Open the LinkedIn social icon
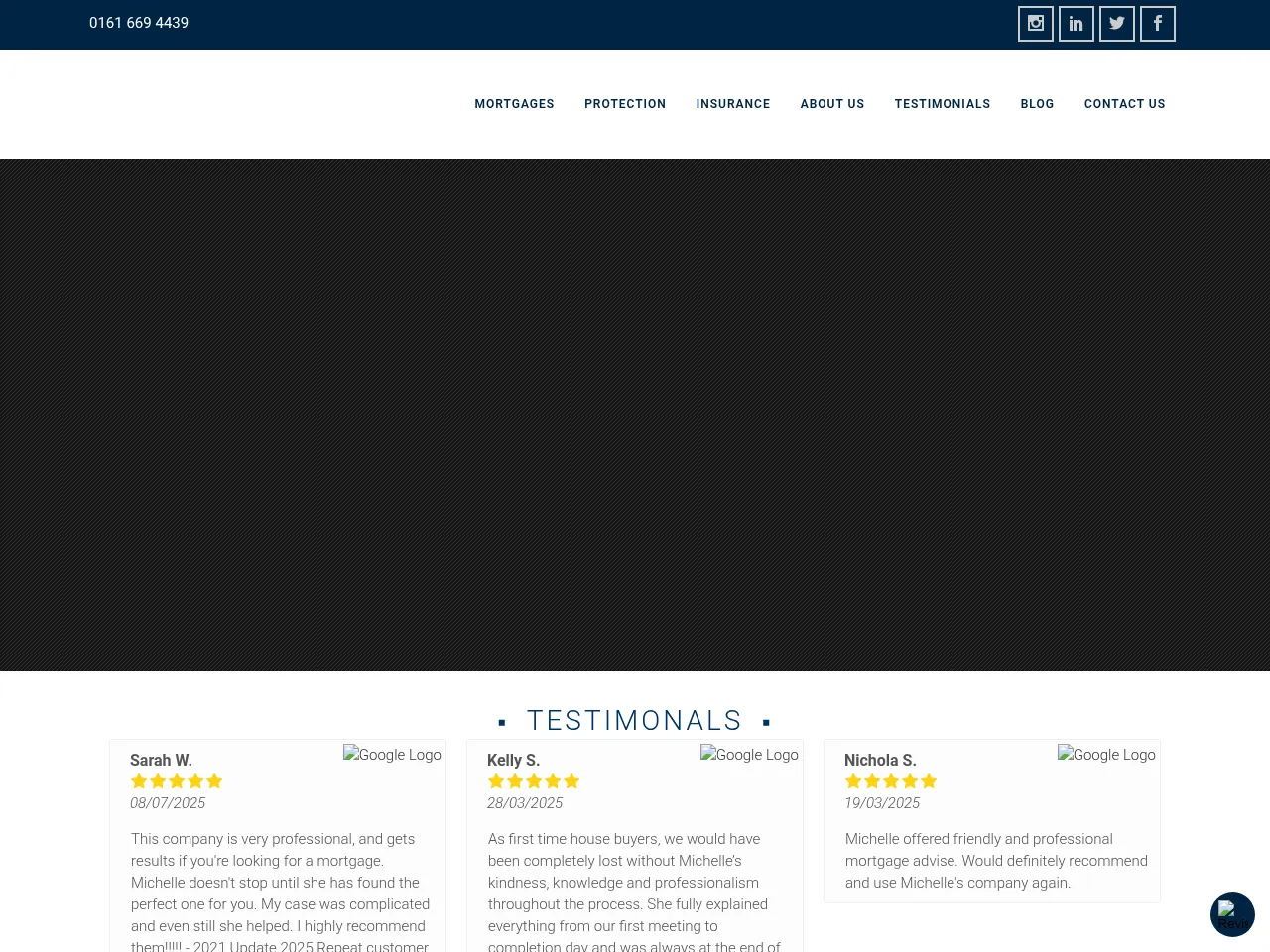Screen dimensions: 1270x952 (x=1077, y=24)
